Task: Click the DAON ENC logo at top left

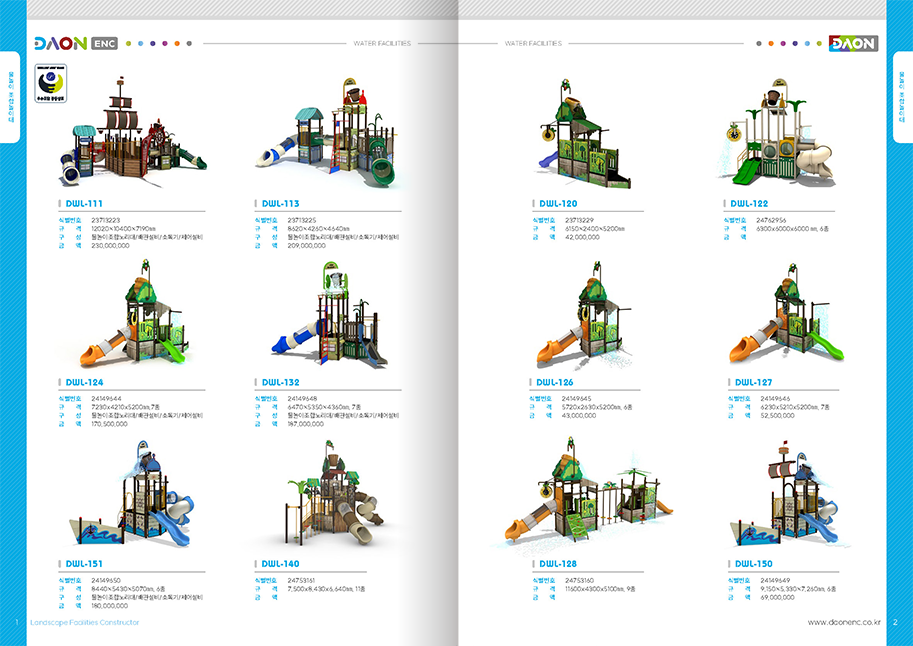Action: point(75,44)
